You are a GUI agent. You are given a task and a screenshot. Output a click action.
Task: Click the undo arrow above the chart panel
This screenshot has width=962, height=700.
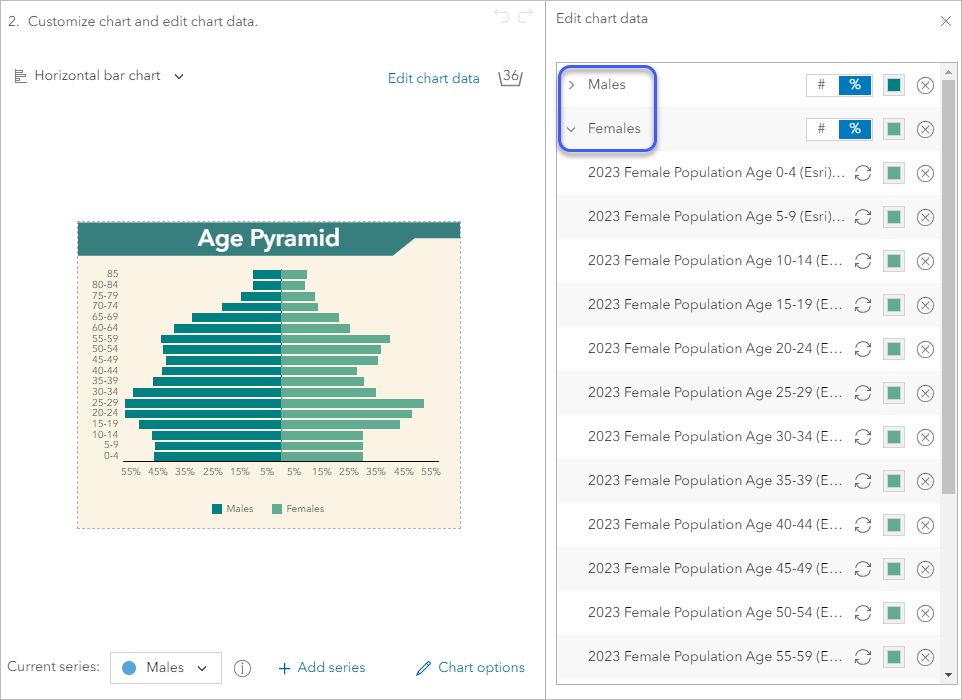pos(501,16)
